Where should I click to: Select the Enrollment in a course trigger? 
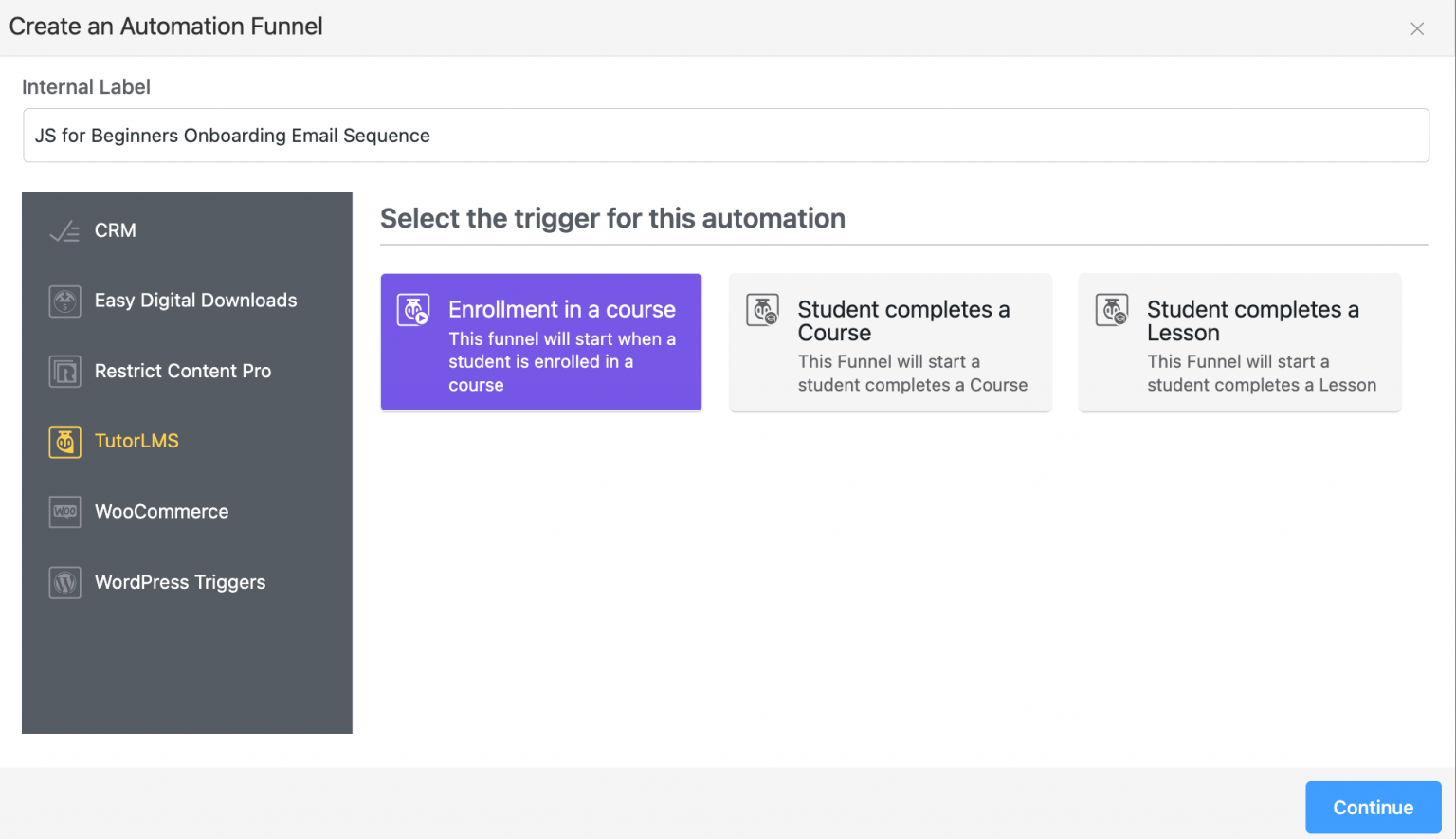tap(540, 342)
